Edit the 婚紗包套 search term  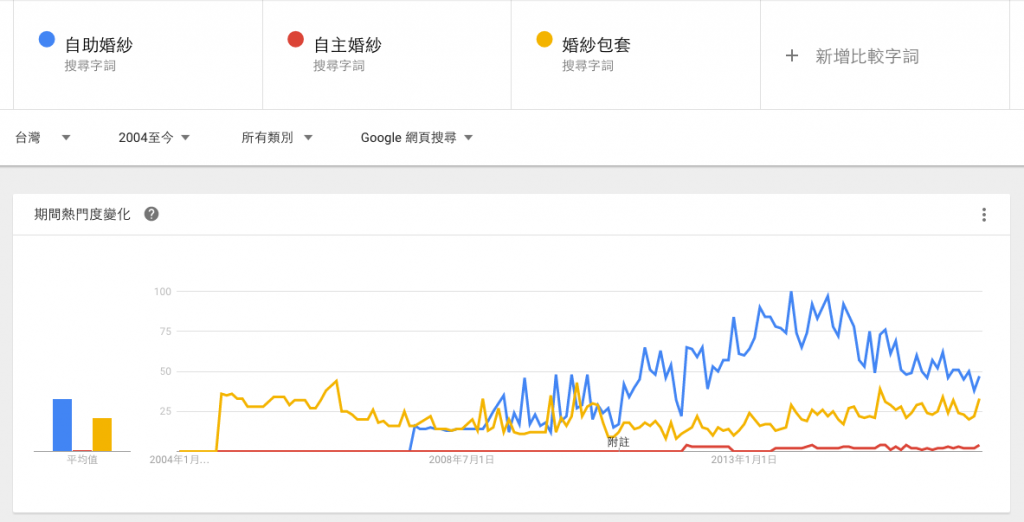596,45
